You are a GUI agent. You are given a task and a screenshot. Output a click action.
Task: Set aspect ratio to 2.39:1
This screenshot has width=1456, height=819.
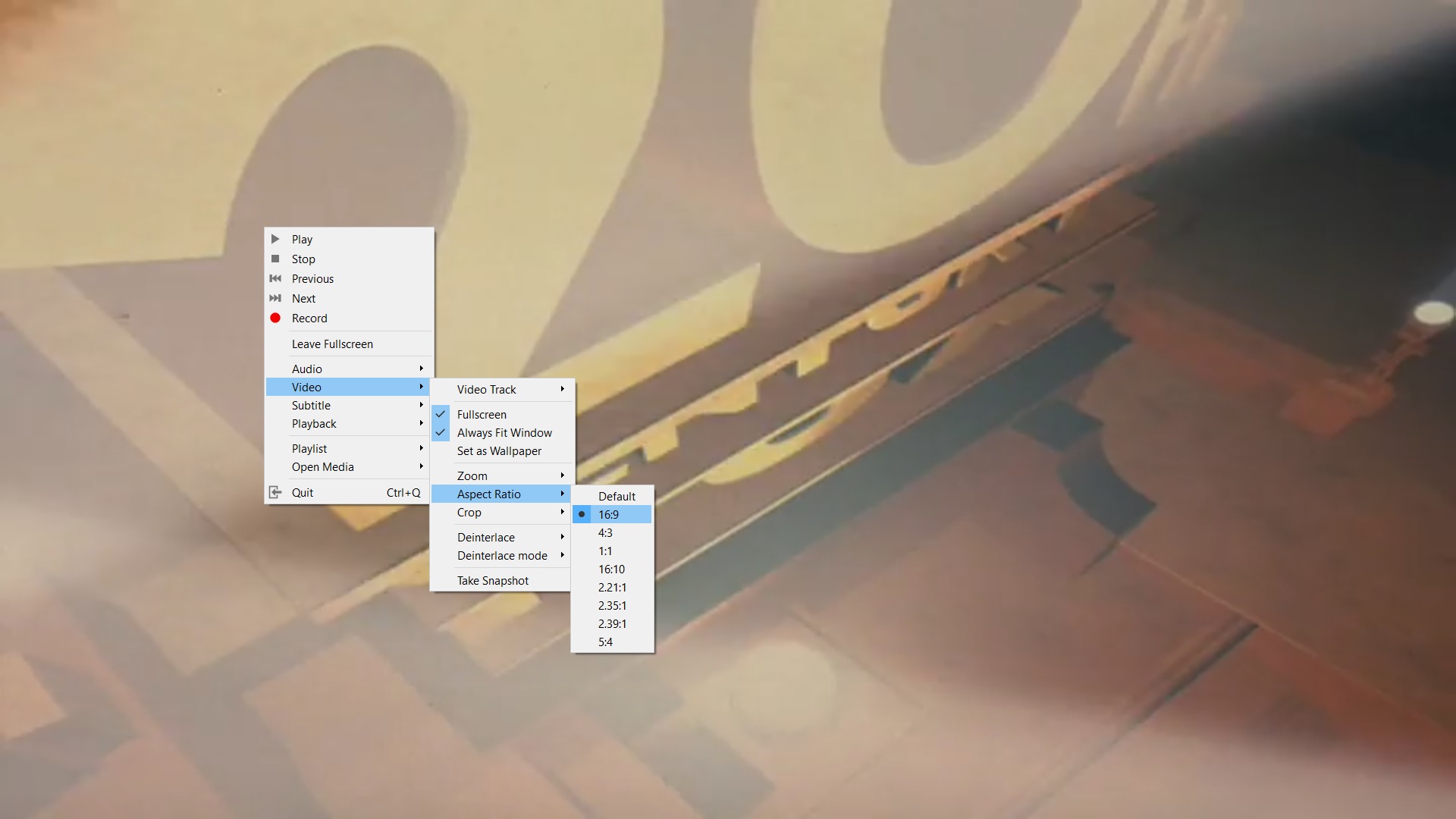pyautogui.click(x=612, y=623)
